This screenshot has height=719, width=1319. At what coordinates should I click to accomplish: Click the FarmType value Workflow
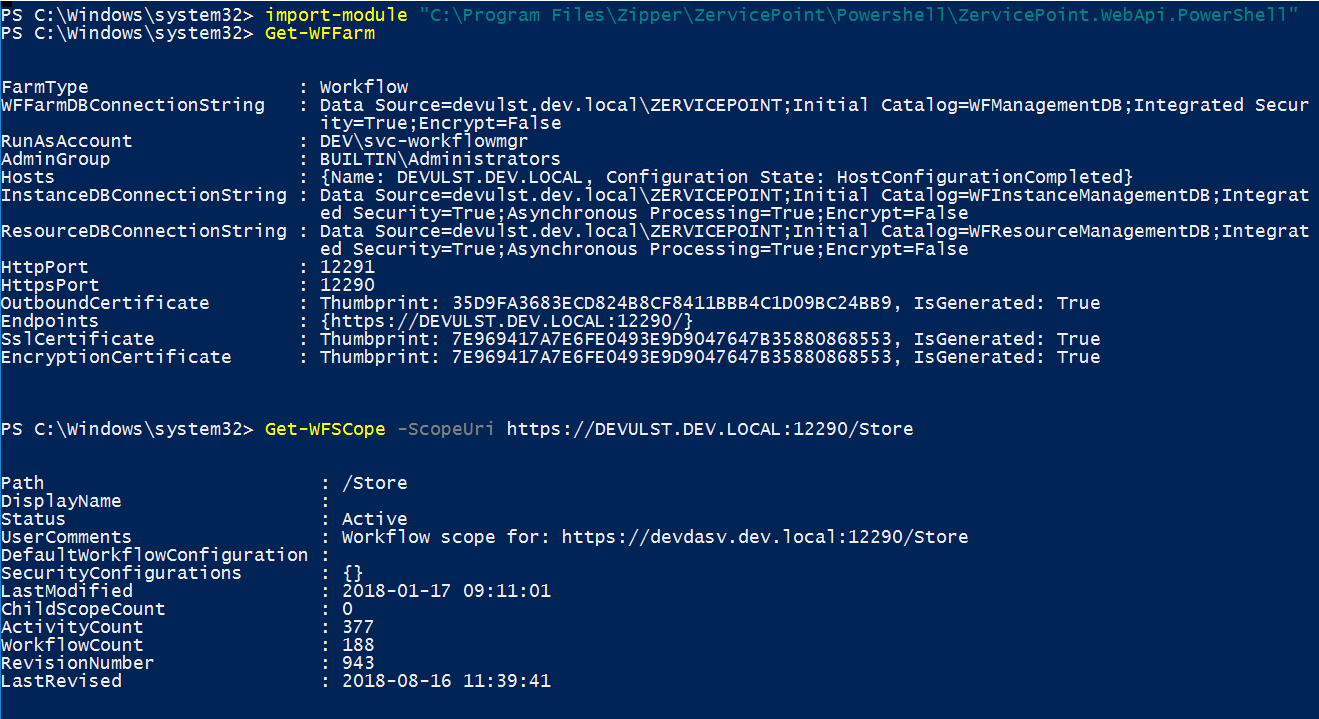click(x=364, y=87)
